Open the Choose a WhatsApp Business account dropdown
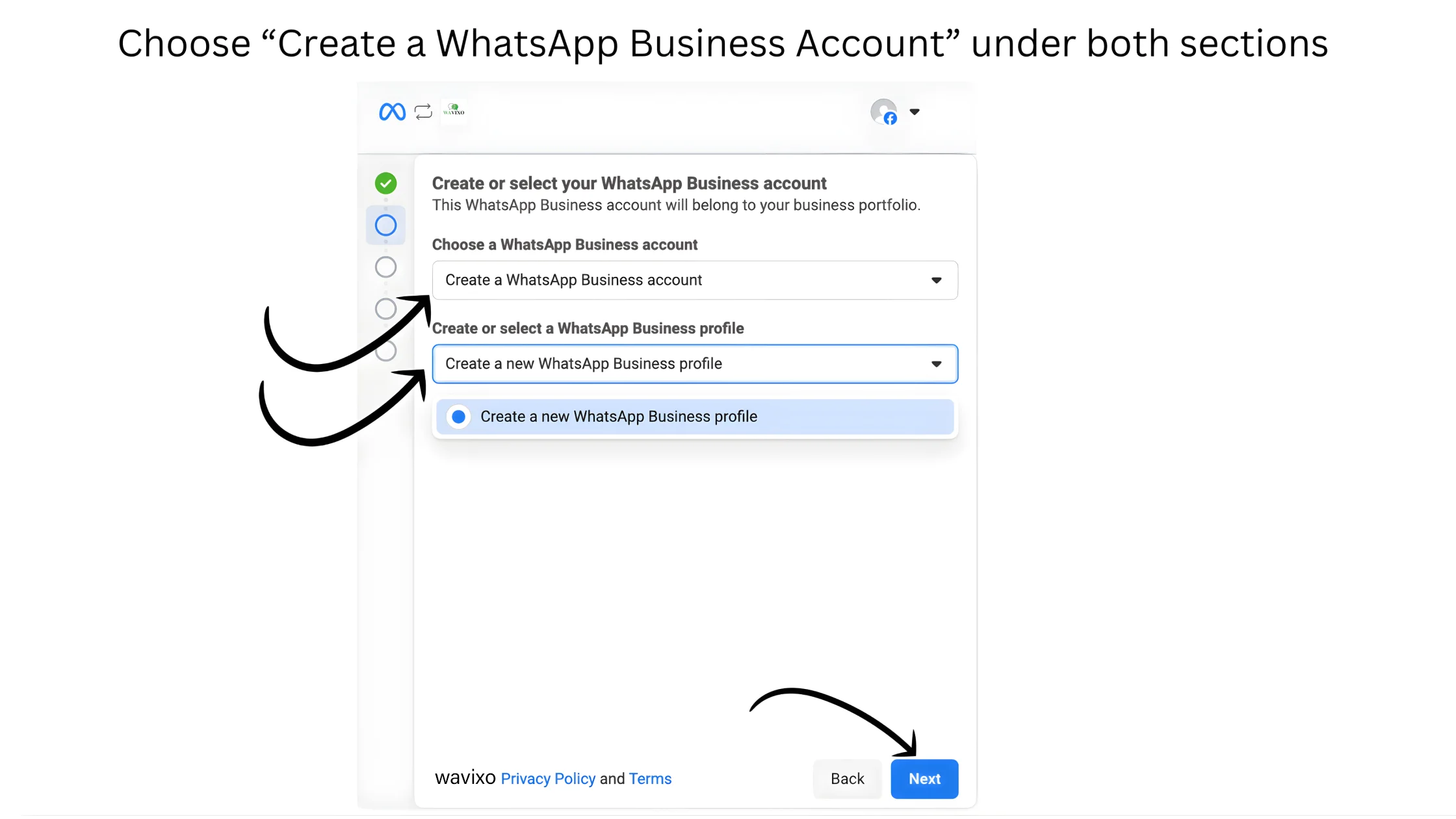The image size is (1456, 819). [x=695, y=280]
